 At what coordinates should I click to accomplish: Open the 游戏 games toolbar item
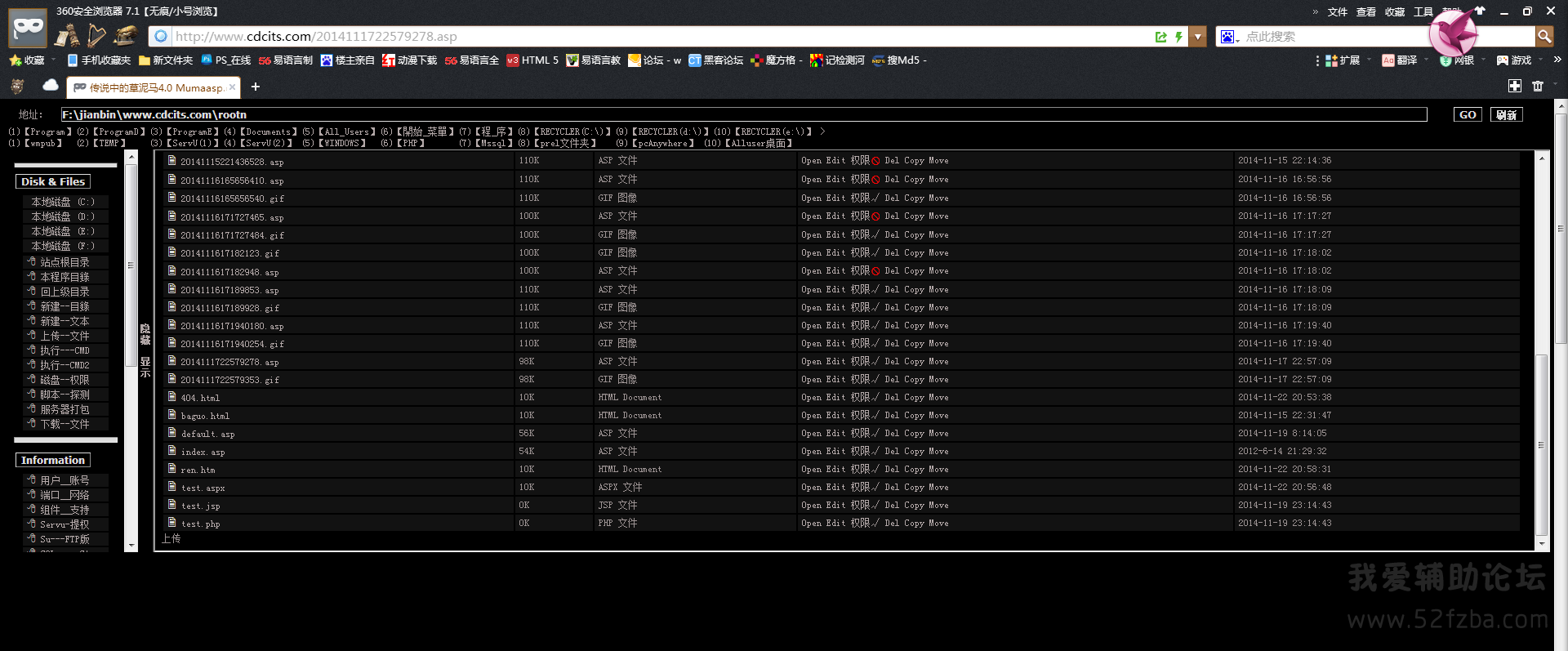pyautogui.click(x=1514, y=60)
